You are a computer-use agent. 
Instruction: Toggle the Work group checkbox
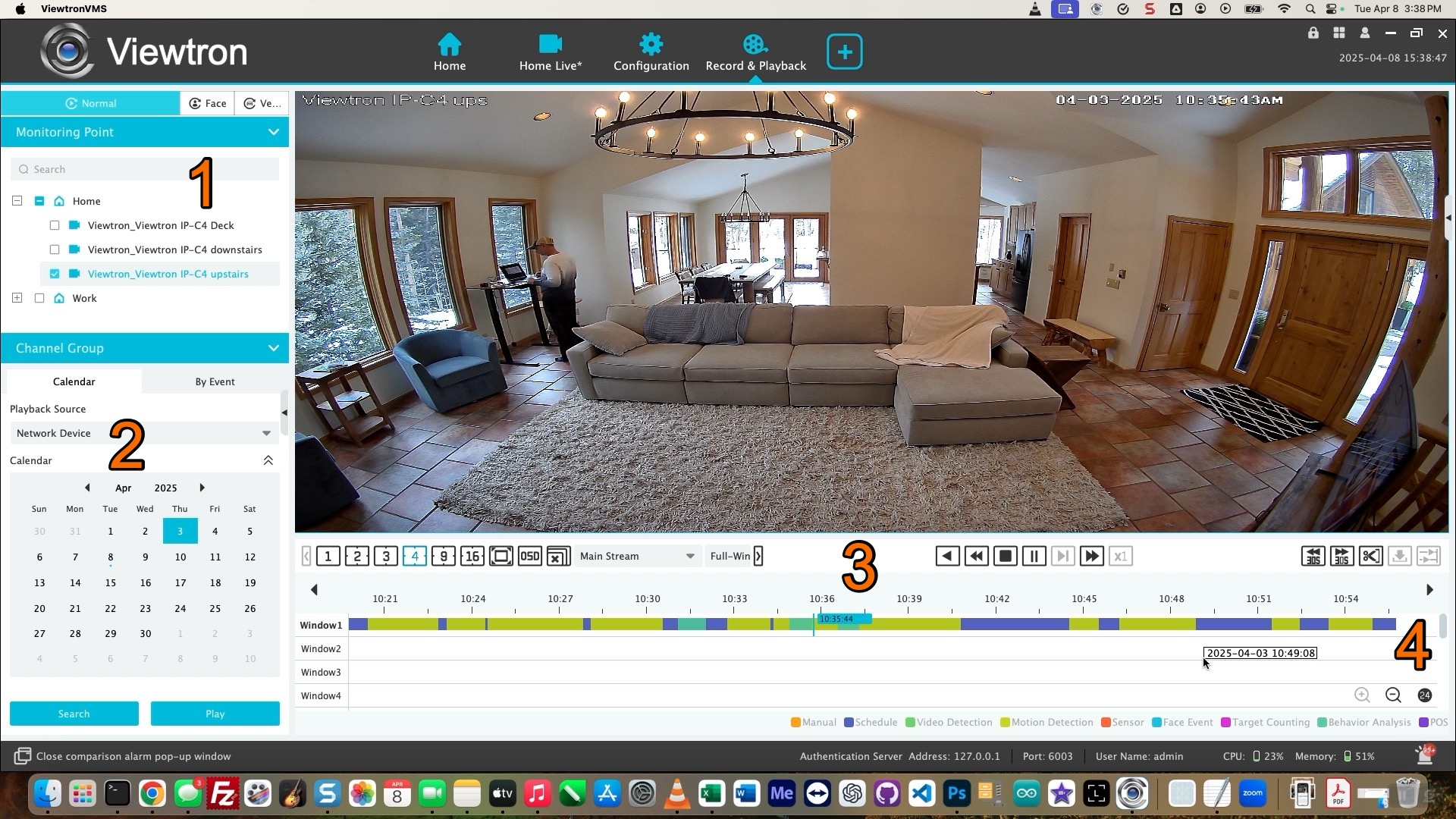[x=39, y=298]
